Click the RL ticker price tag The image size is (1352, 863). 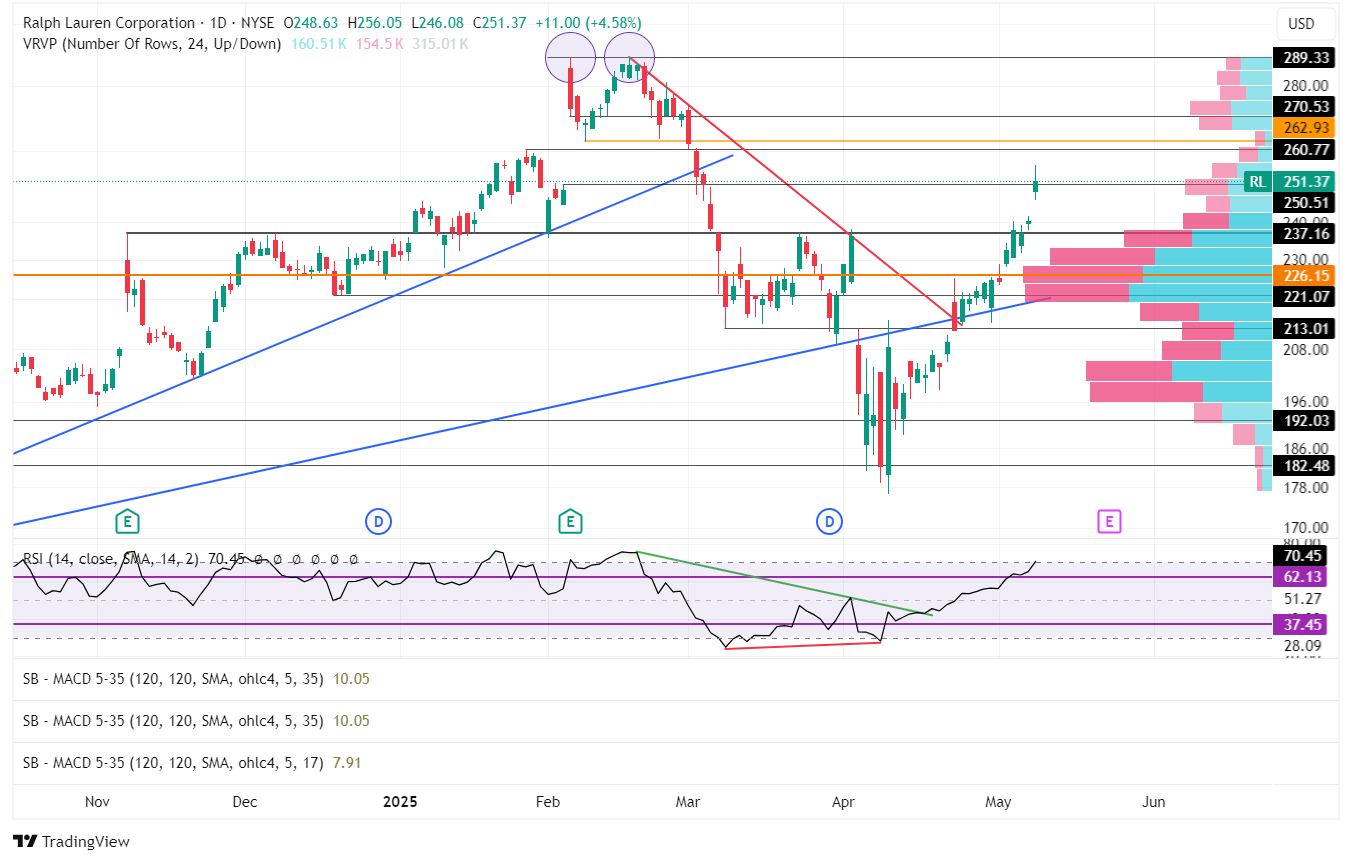point(1257,181)
